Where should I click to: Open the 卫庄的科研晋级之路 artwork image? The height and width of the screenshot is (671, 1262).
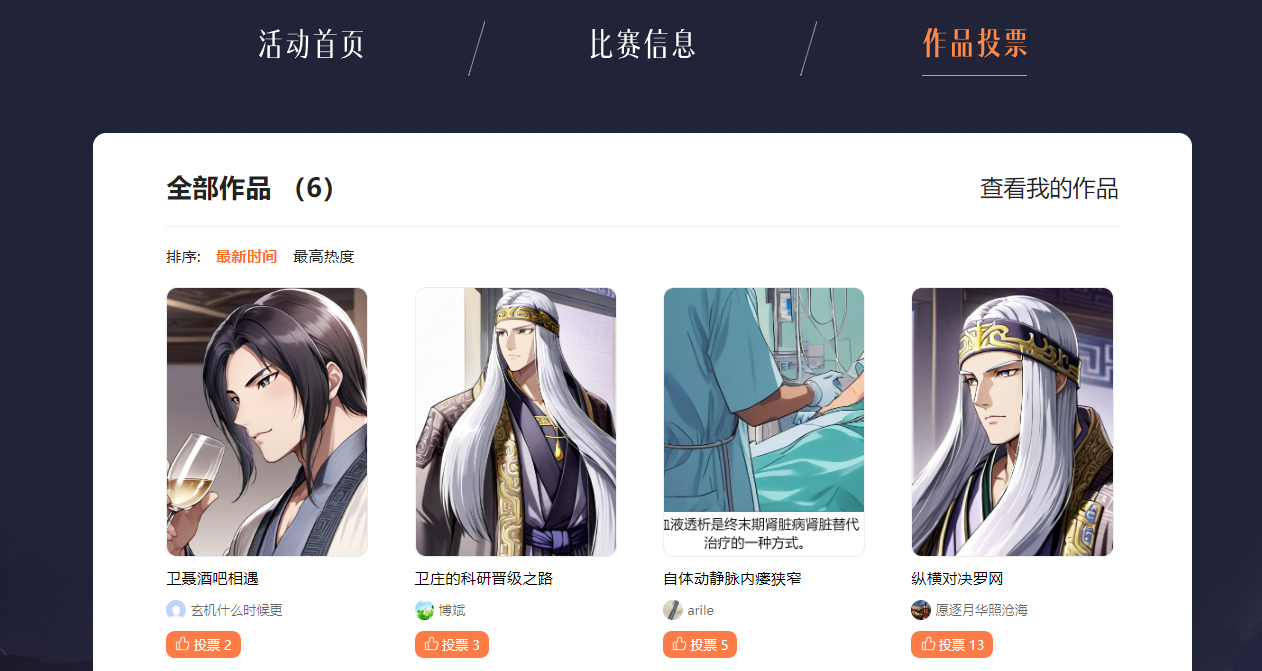(516, 422)
